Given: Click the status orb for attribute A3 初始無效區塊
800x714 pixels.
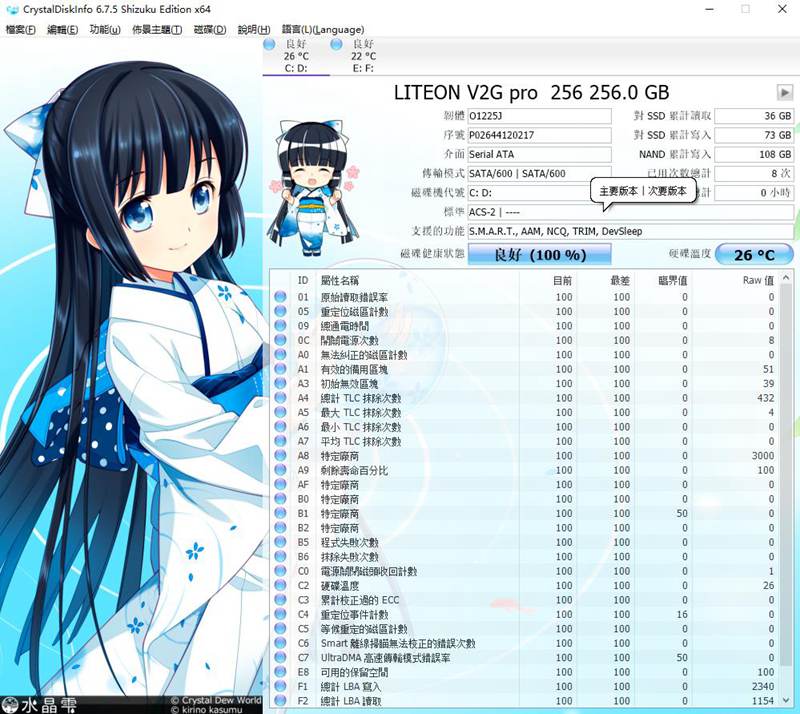Looking at the screenshot, I should point(280,383).
